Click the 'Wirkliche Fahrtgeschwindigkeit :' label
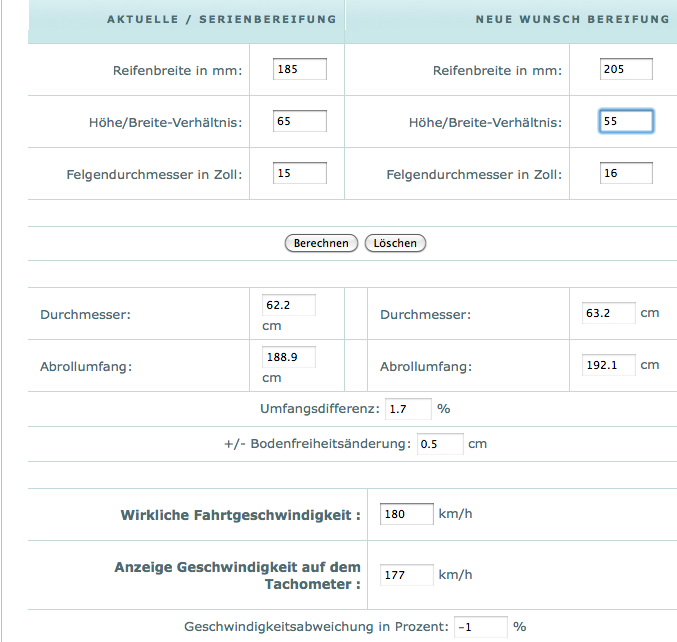The image size is (677, 642). pos(240,515)
